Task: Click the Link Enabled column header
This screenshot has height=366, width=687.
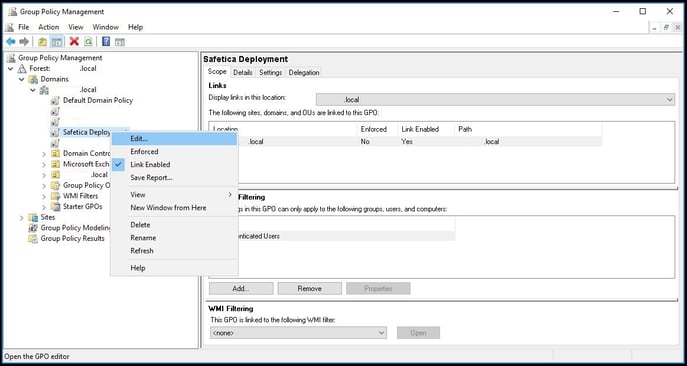Action: (426, 130)
